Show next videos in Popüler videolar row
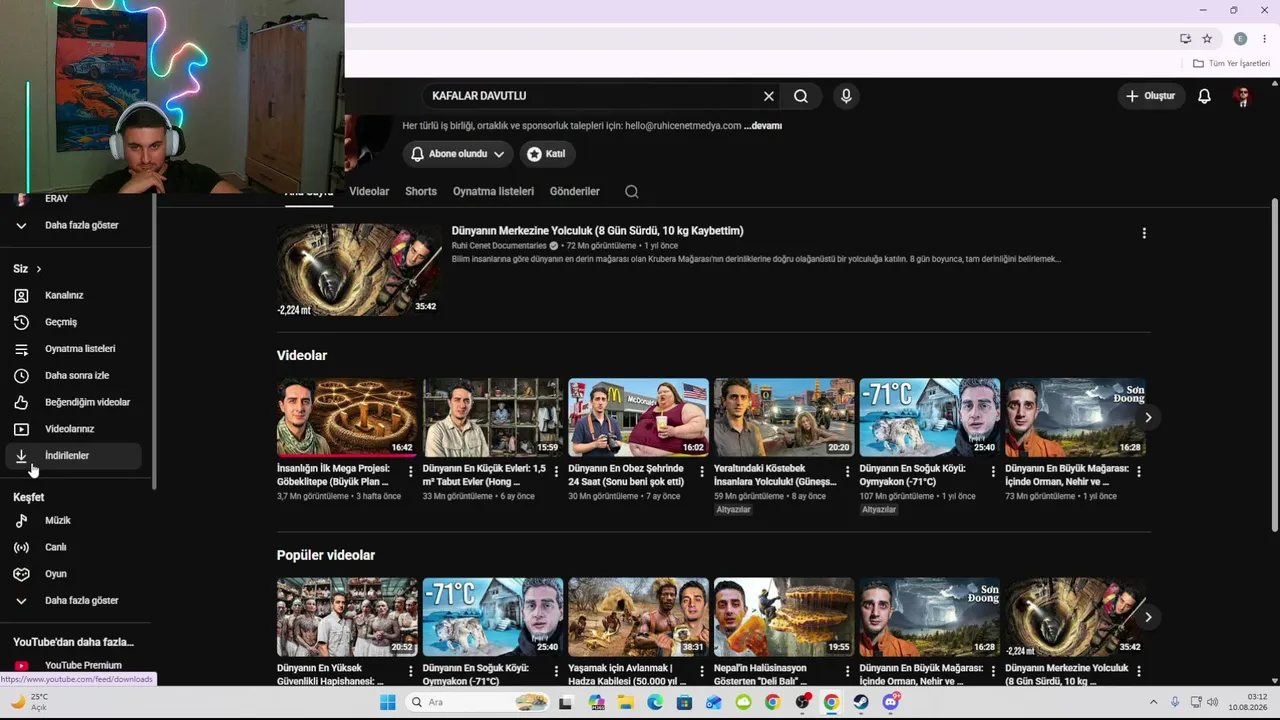The image size is (1280, 720). pyautogui.click(x=1148, y=617)
